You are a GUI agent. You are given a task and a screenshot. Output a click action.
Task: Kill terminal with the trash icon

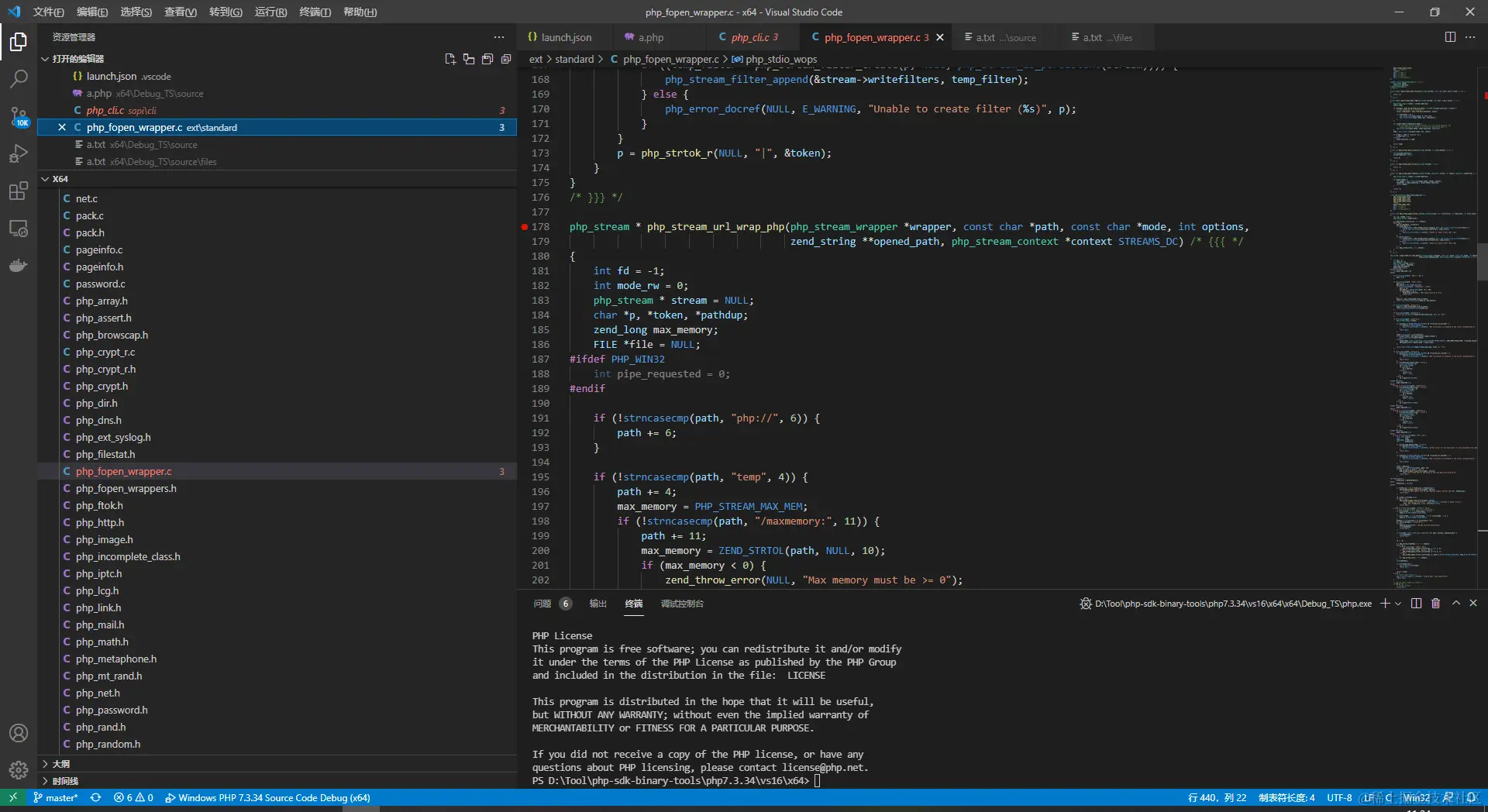coord(1435,604)
